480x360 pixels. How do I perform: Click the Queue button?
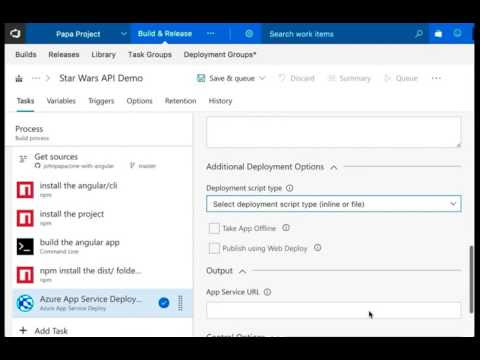tap(401, 78)
